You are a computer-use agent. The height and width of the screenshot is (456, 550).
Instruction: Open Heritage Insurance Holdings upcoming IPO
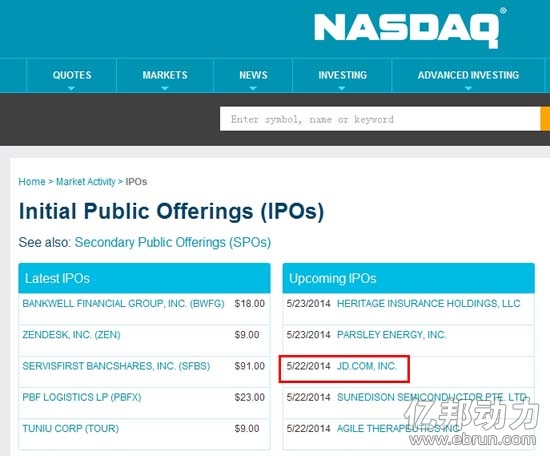[x=428, y=303]
